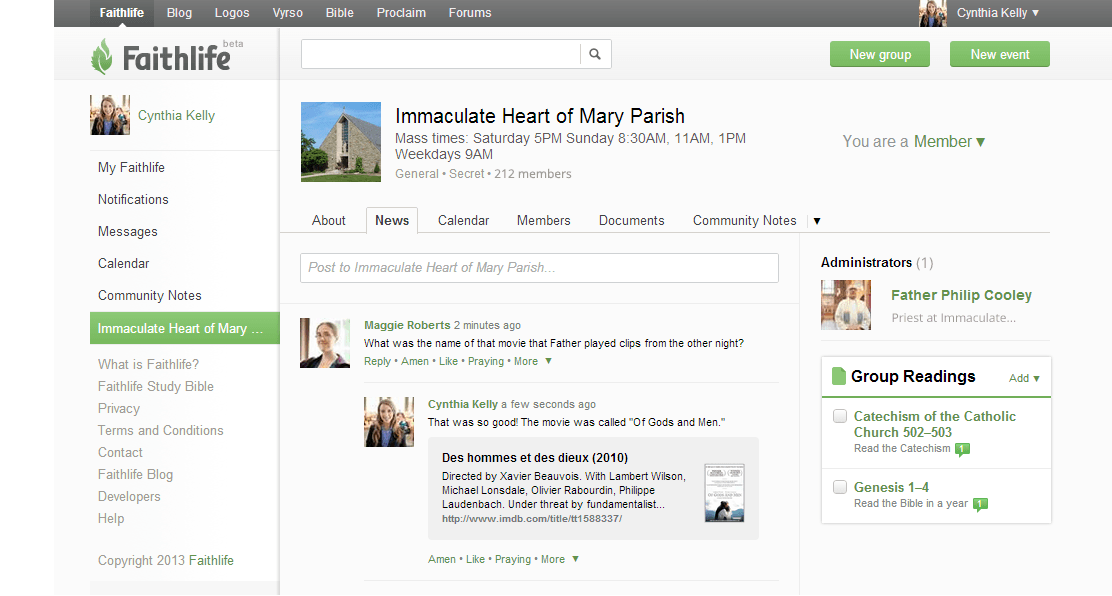Open Forums in top navigation
Screen dimensions: 1112x596
click(469, 13)
